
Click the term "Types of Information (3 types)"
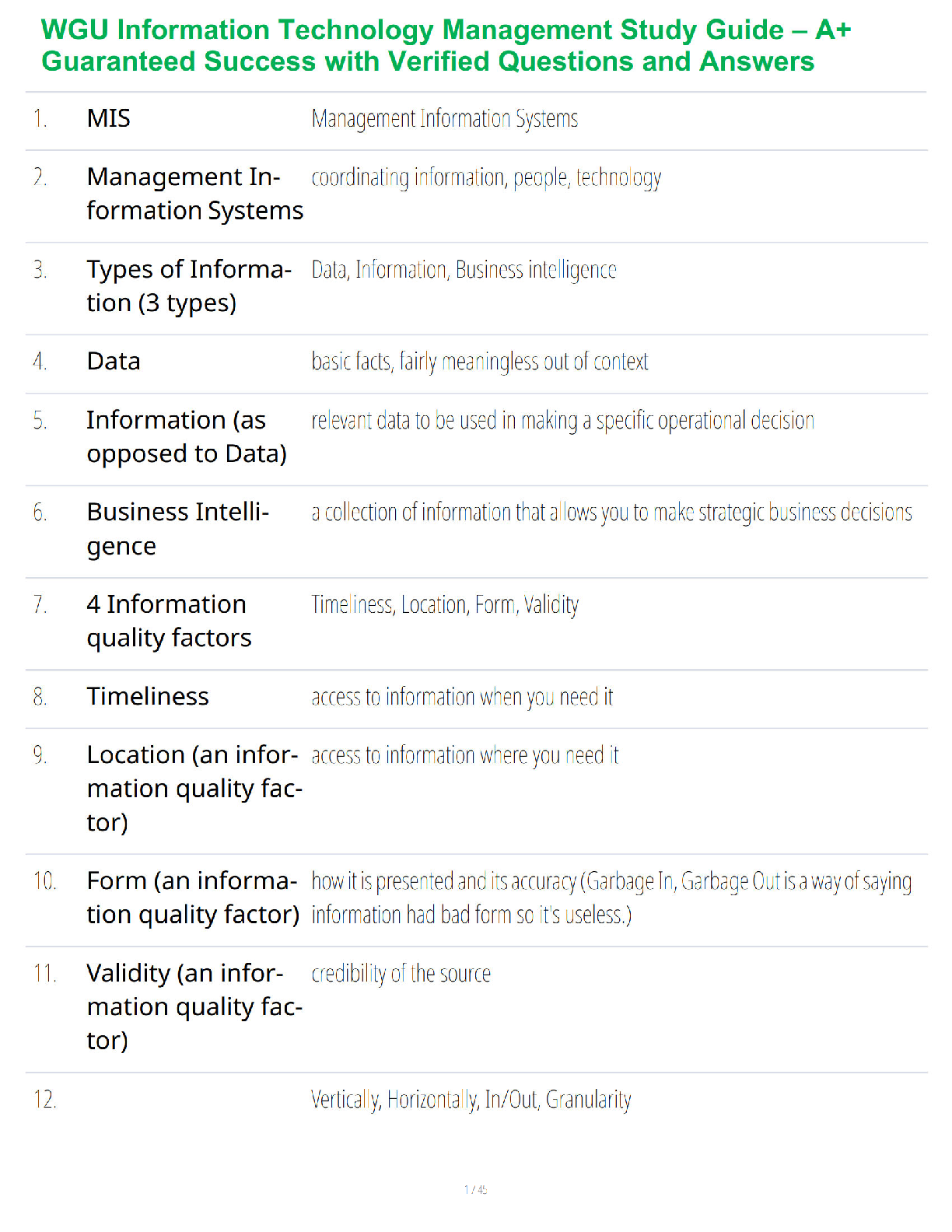[x=189, y=286]
